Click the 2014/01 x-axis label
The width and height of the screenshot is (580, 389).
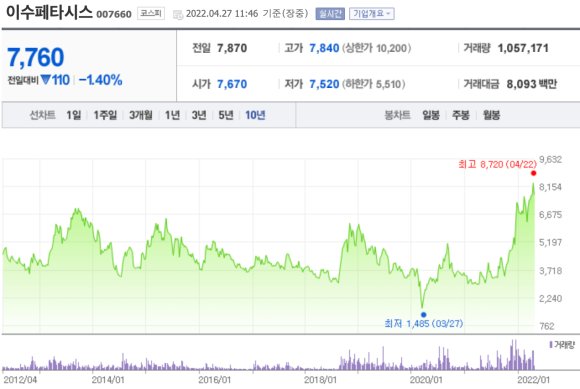108,380
